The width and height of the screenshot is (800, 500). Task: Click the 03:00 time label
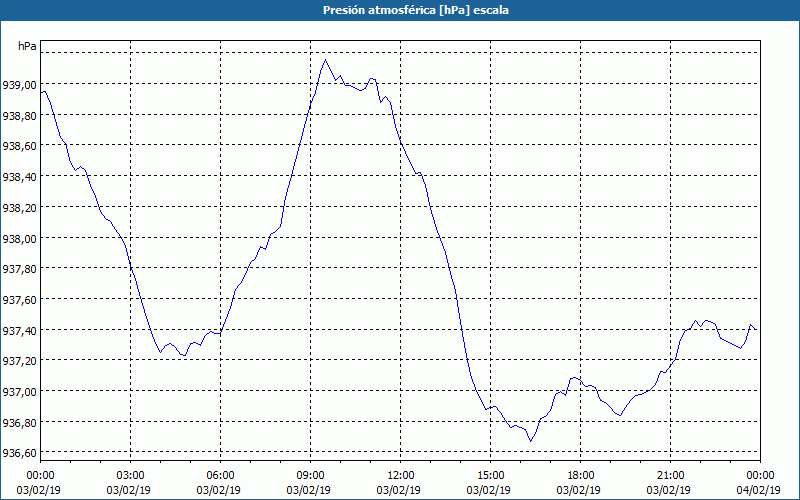[x=131, y=476]
